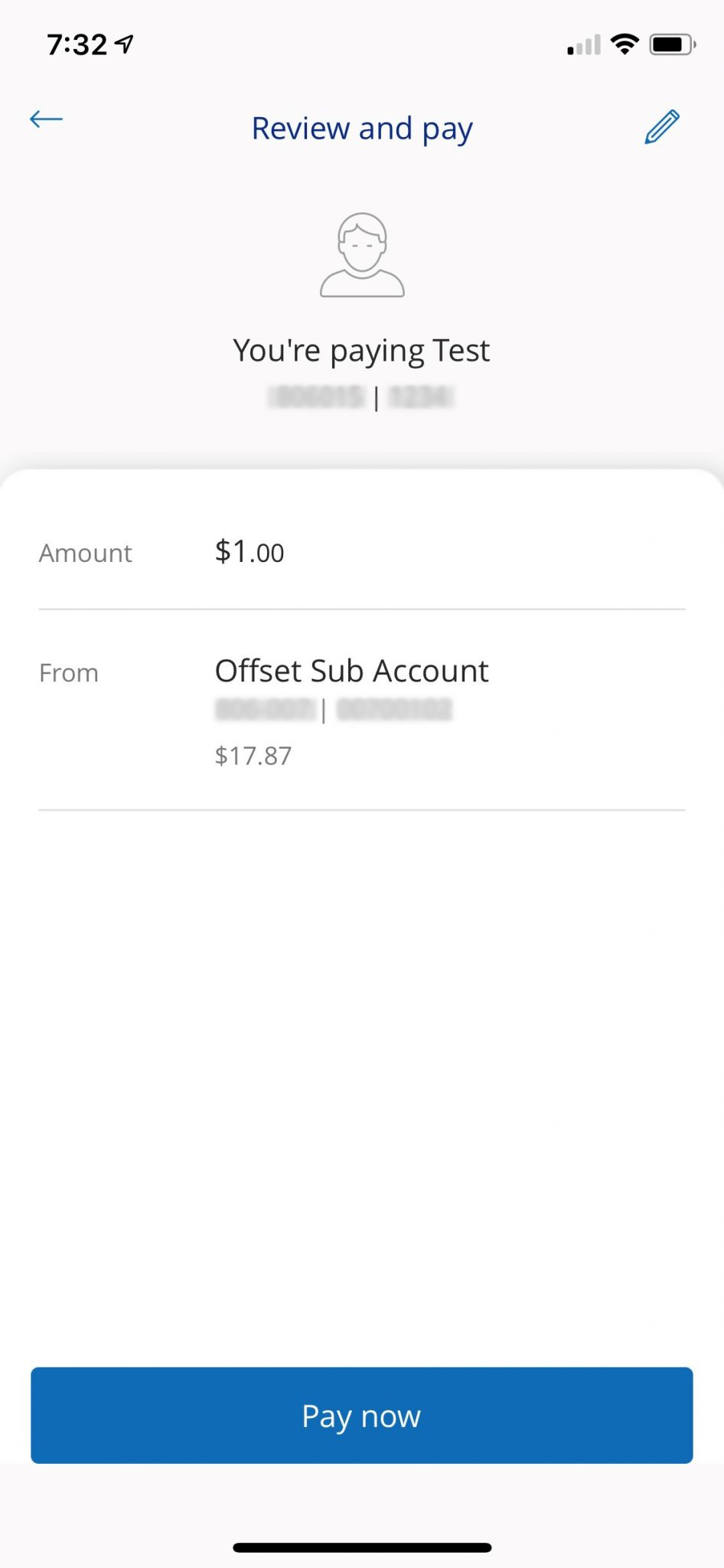Tap the Review and pay title
724x1568 pixels.
[362, 129]
